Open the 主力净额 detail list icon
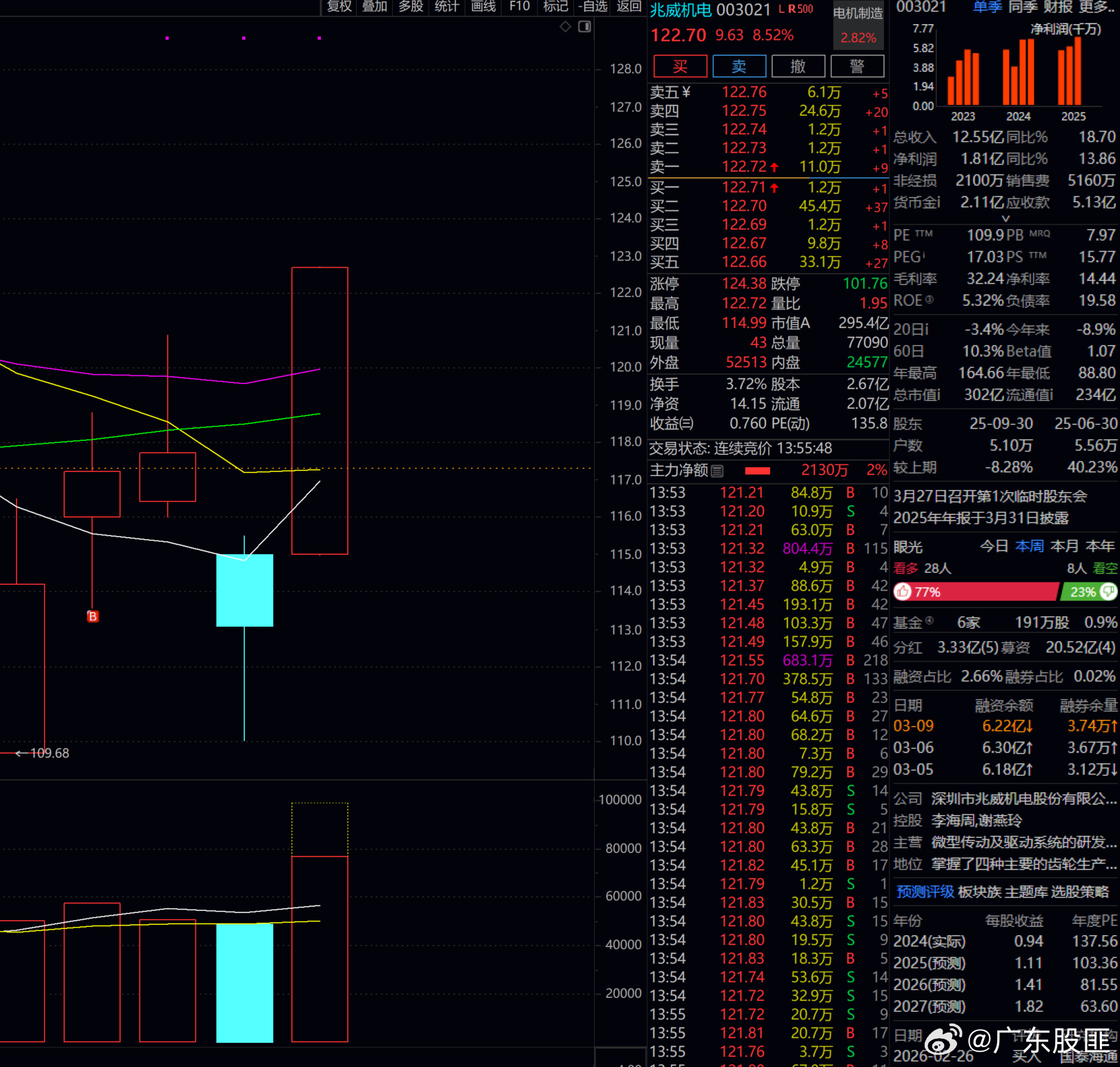The image size is (1120, 1067). pyautogui.click(x=718, y=471)
